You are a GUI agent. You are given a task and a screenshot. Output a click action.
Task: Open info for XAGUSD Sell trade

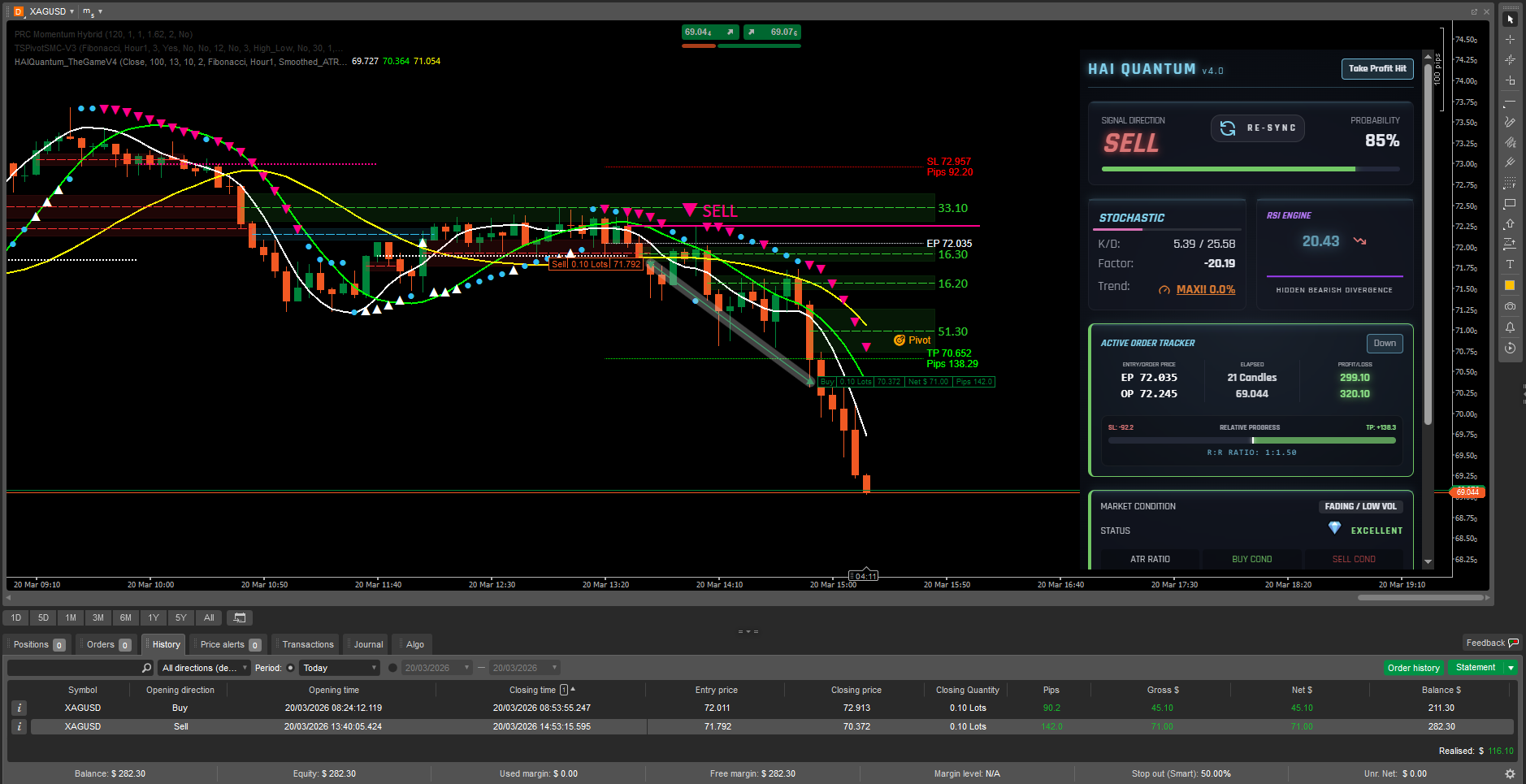tap(20, 726)
